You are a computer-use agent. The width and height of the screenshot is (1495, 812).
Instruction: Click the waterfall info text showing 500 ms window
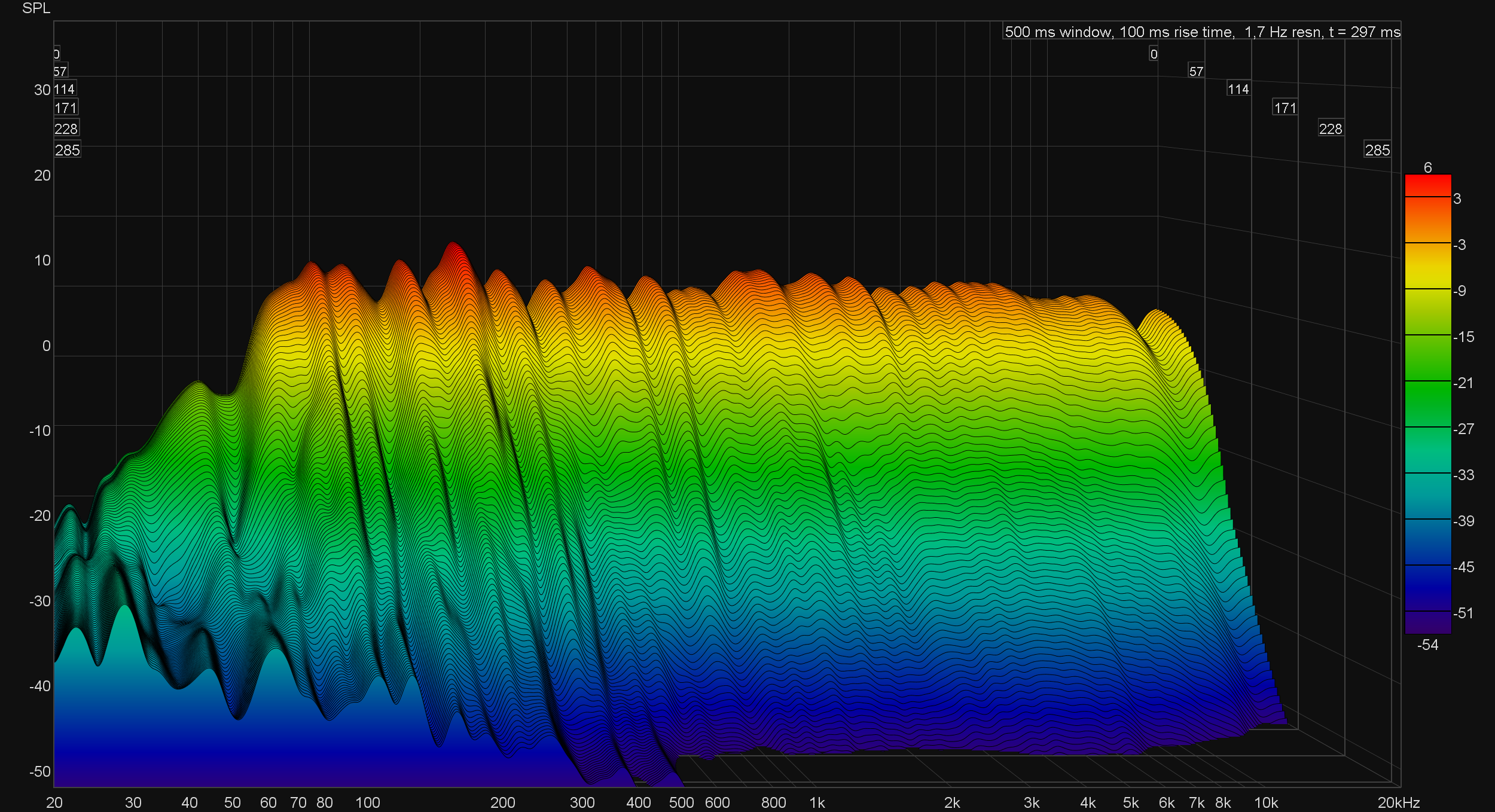pos(1202,32)
